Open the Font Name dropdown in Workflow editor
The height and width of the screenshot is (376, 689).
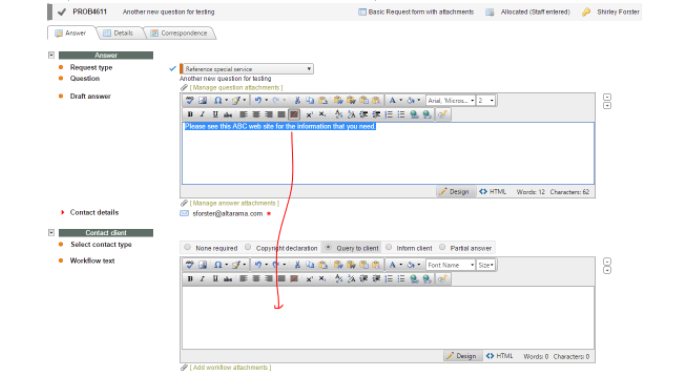450,265
